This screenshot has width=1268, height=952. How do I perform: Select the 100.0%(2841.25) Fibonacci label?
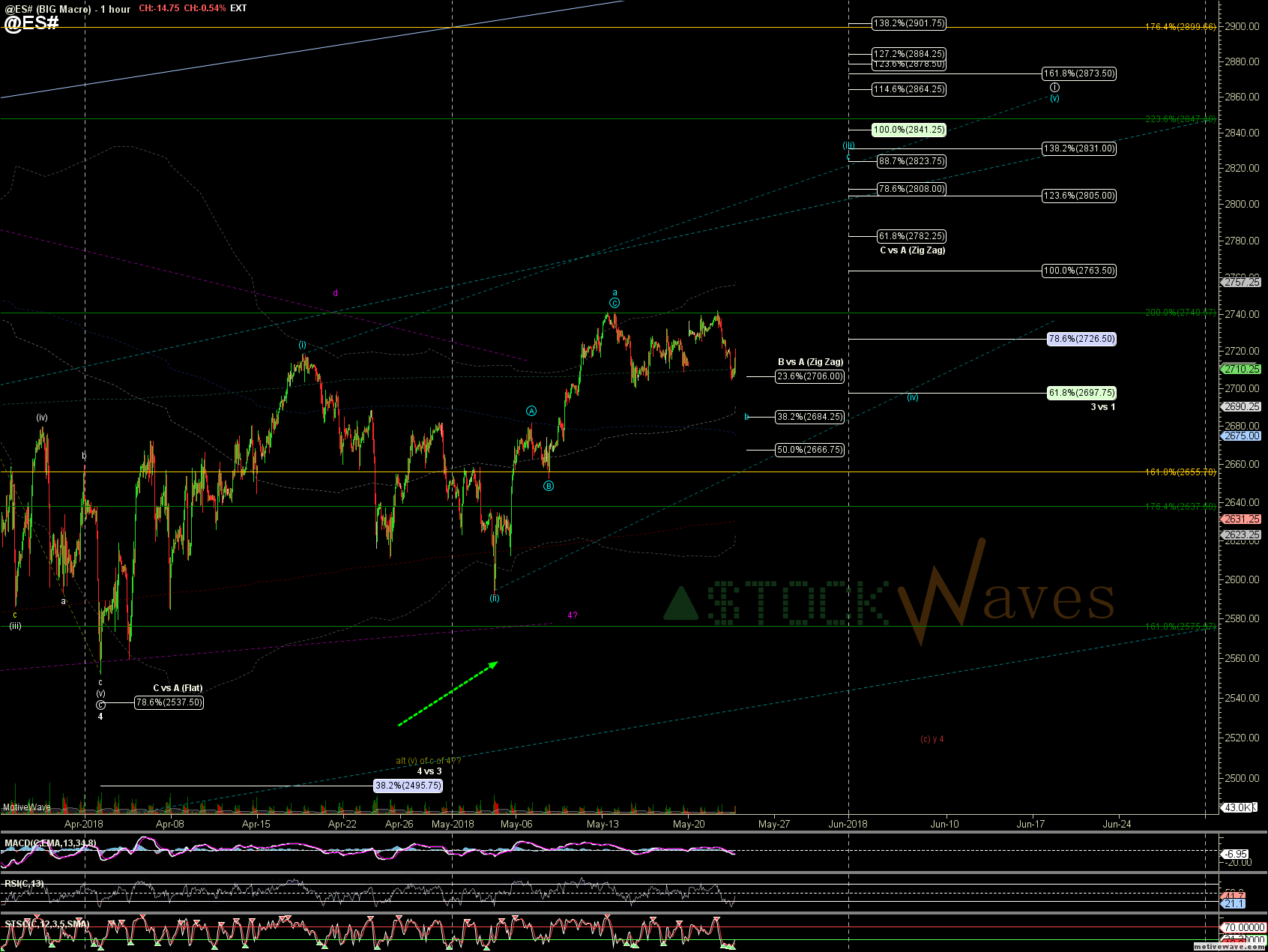[x=908, y=130]
